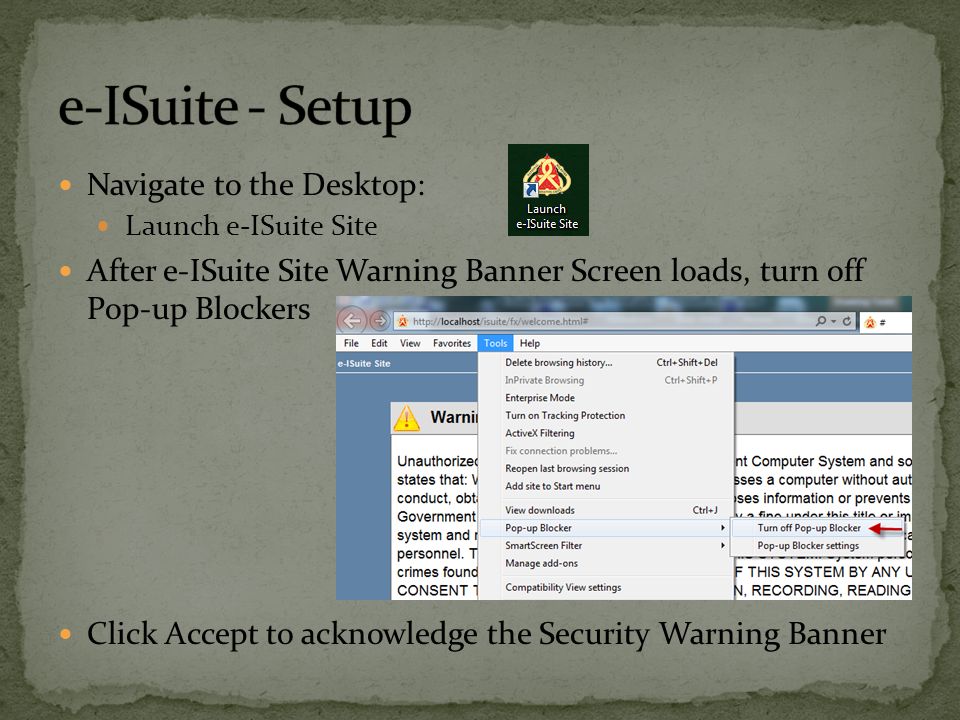Select Add site to Start menu

tap(606, 487)
